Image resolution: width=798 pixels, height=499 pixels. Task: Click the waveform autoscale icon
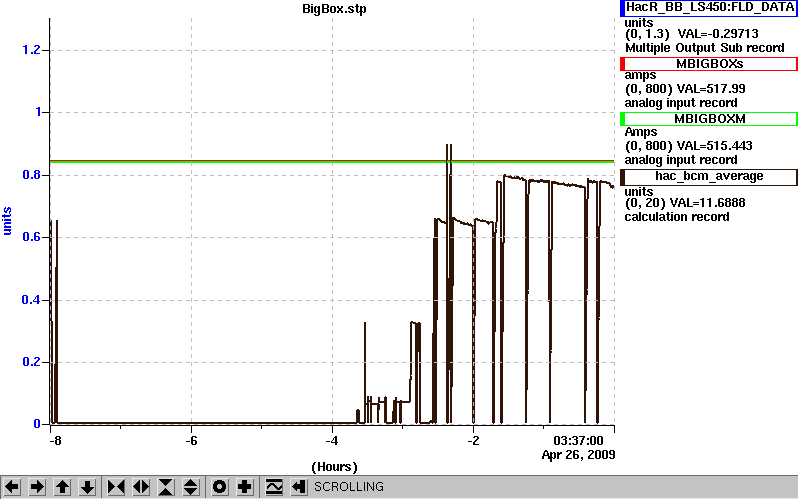(274, 487)
